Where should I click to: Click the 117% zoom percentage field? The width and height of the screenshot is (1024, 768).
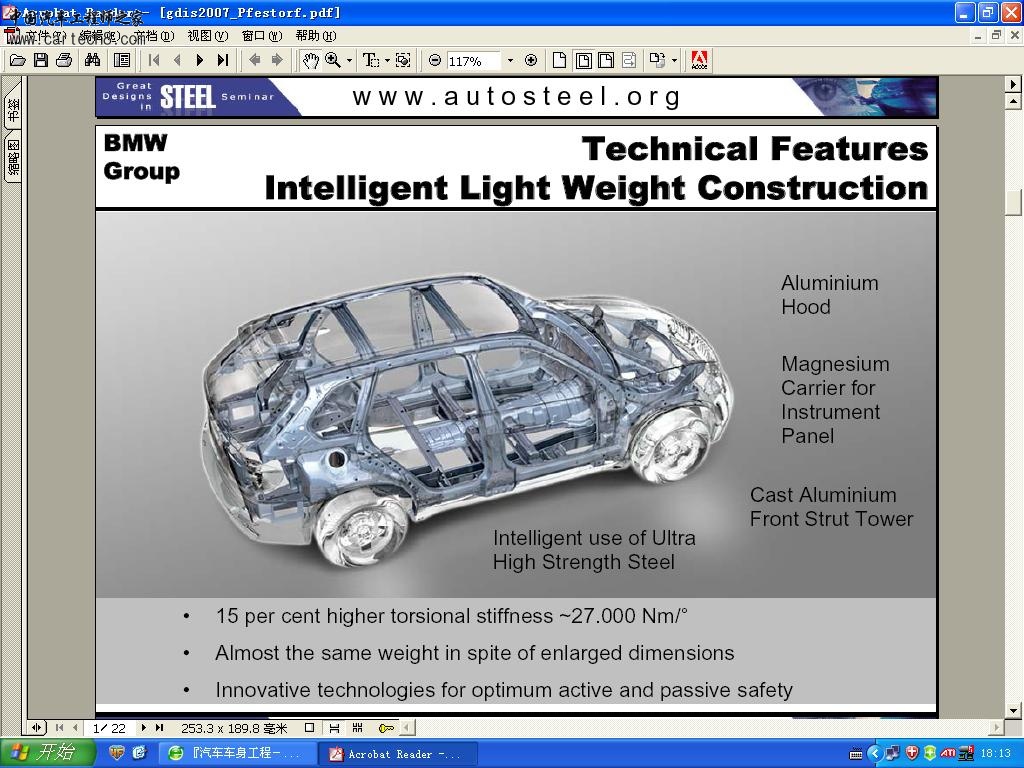pos(473,61)
